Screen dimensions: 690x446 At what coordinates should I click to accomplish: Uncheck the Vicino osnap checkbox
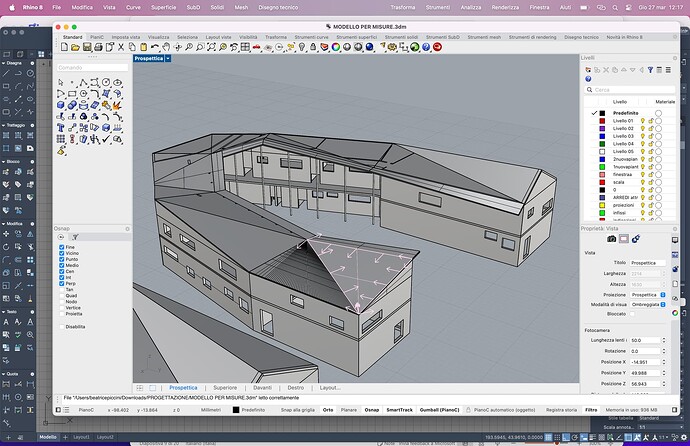tap(62, 253)
